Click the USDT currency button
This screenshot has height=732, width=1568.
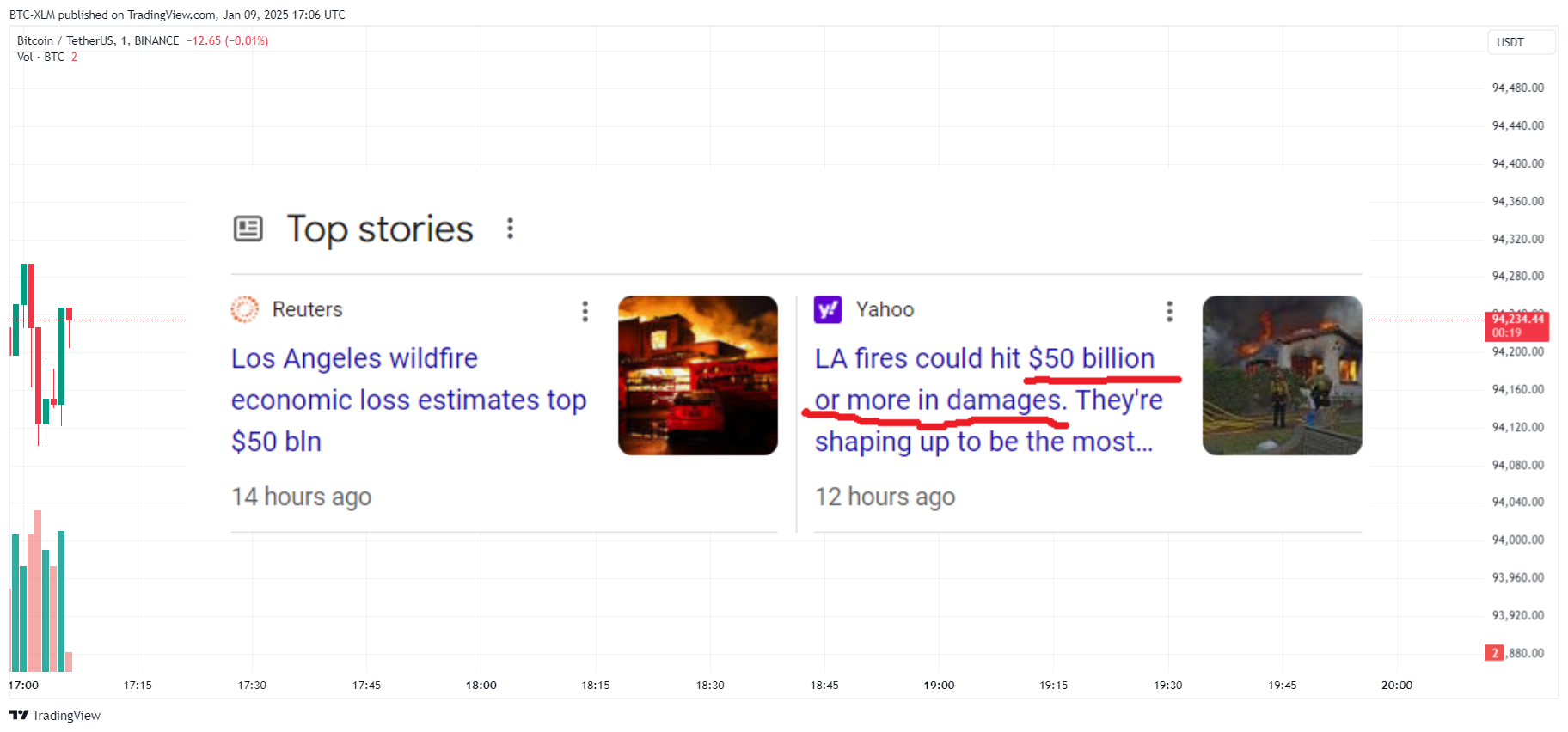click(1522, 42)
